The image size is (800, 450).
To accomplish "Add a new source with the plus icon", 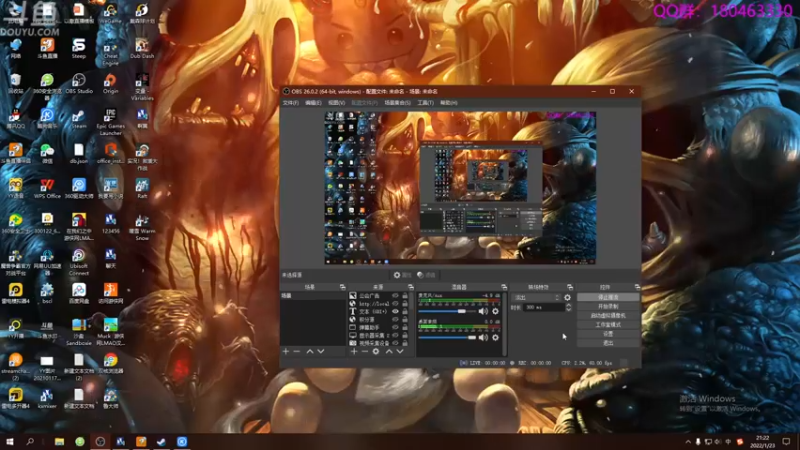I will pyautogui.click(x=354, y=351).
